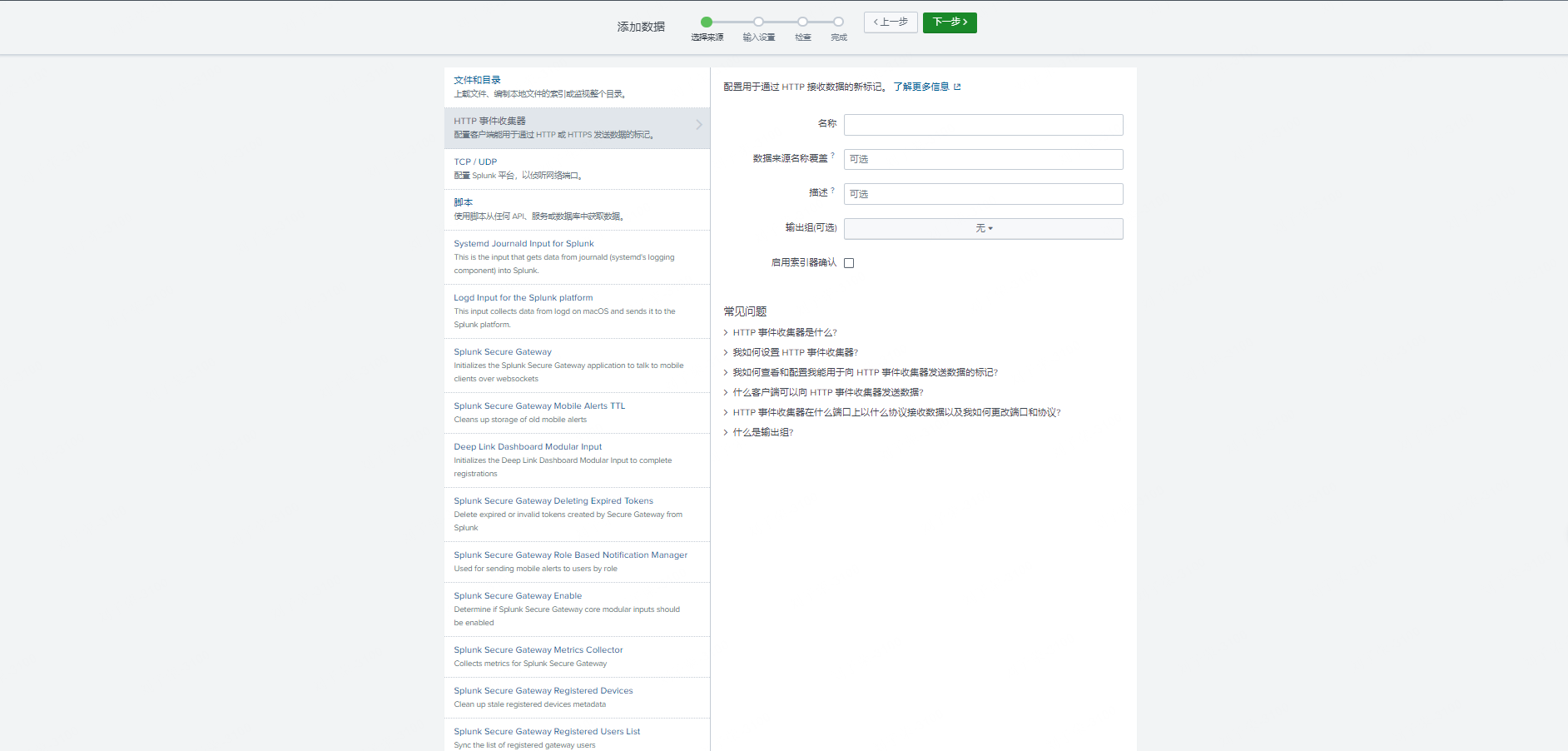This screenshot has width=1568, height=751.
Task: Select the TCP / UDP source option
Action: coord(475,162)
